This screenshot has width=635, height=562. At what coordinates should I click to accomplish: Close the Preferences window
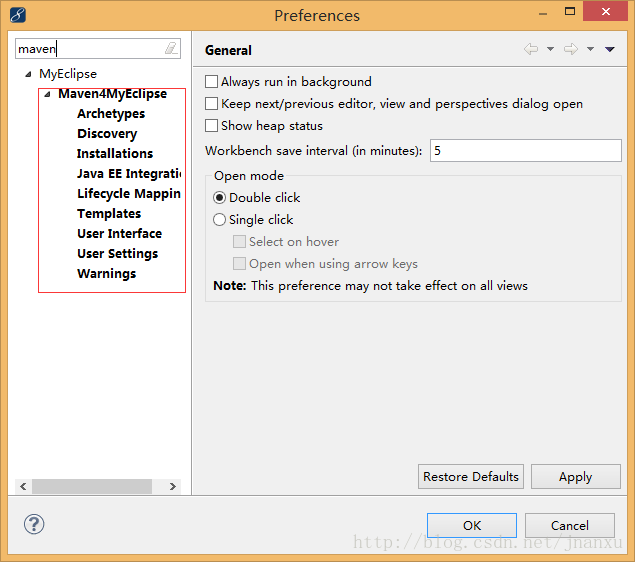pos(605,11)
